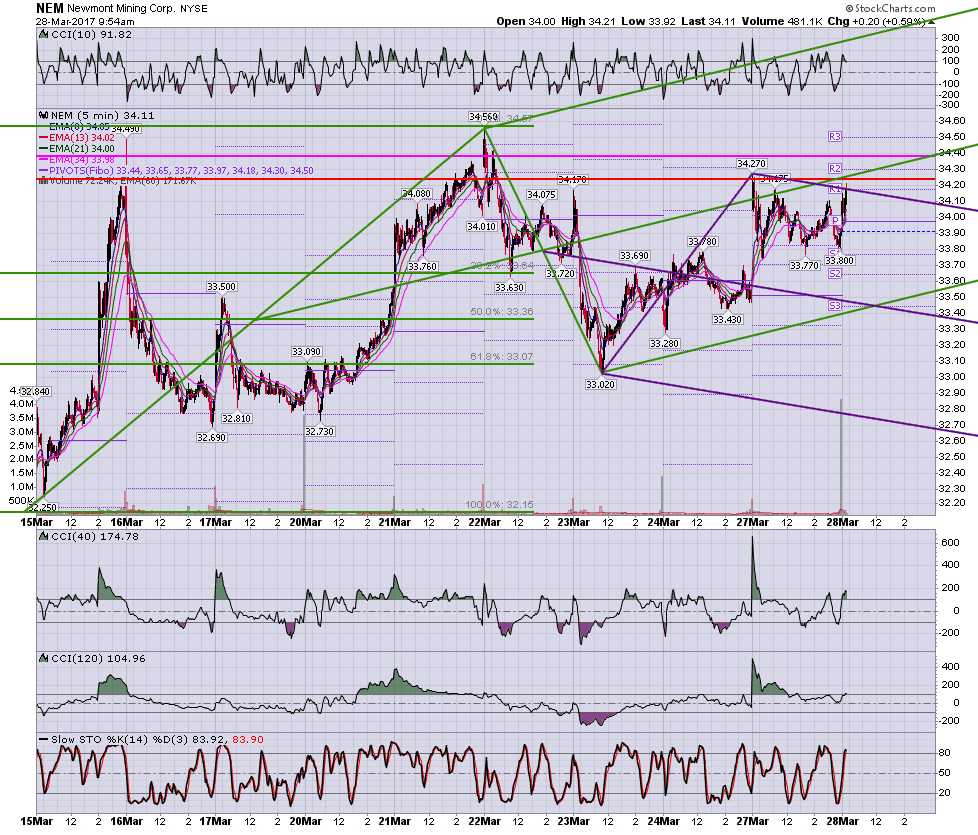Image resolution: width=978 pixels, height=835 pixels.
Task: Click the 33.280 low price label
Action: [664, 344]
